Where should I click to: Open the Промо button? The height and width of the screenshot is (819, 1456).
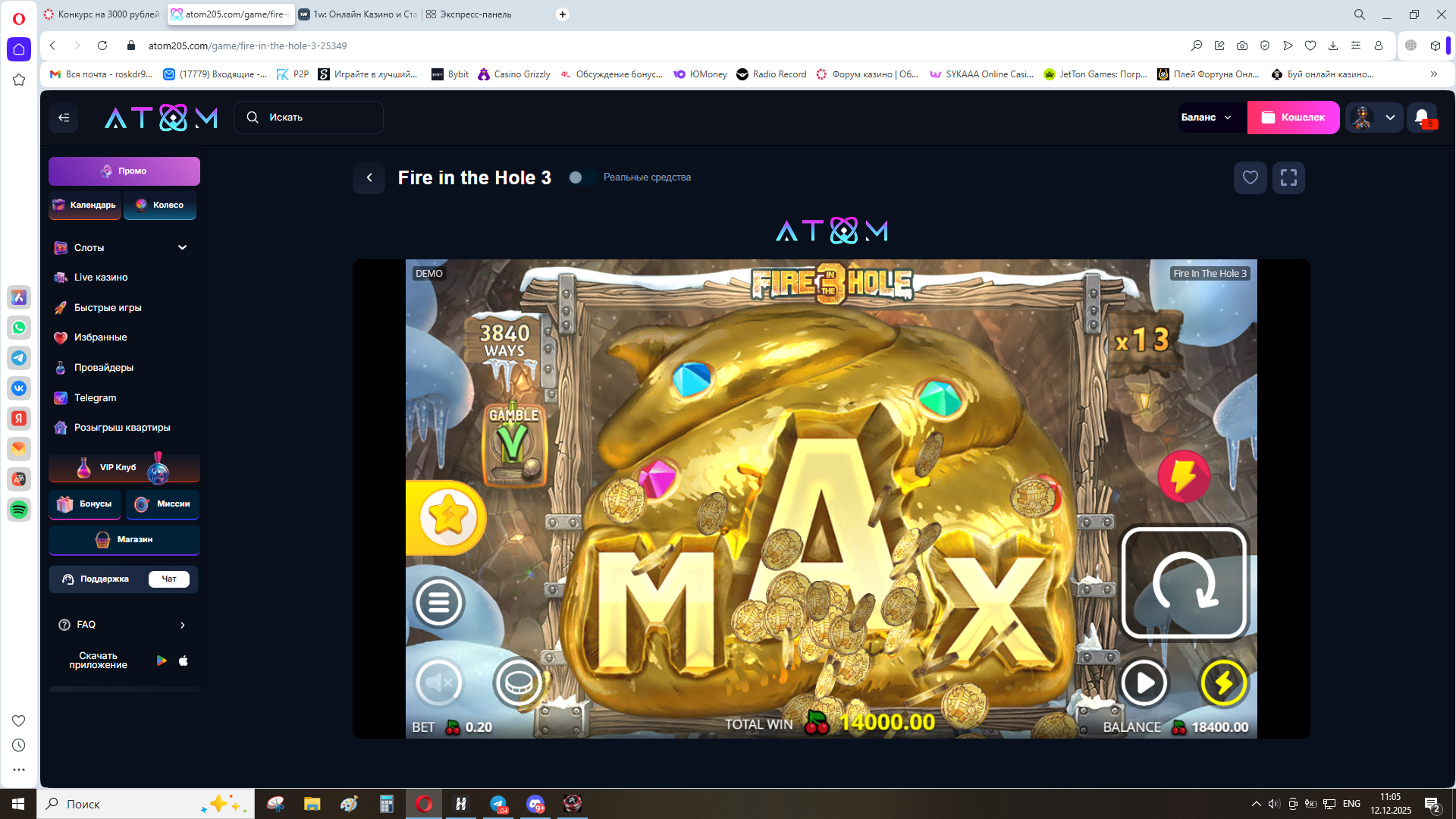(x=124, y=171)
